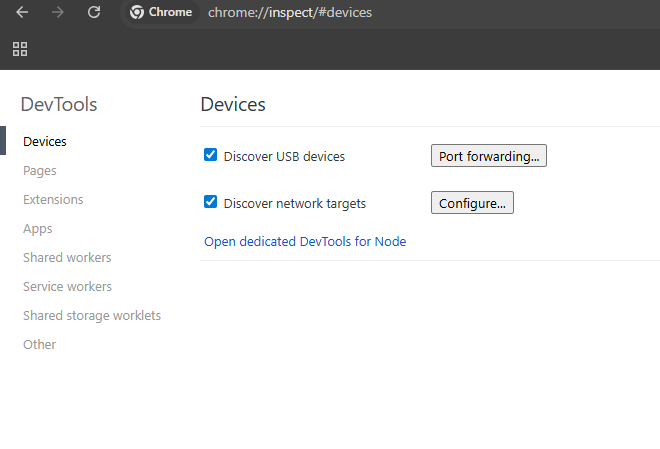The image size is (660, 449).
Task: Open the Apps sidebar section
Action: (37, 229)
